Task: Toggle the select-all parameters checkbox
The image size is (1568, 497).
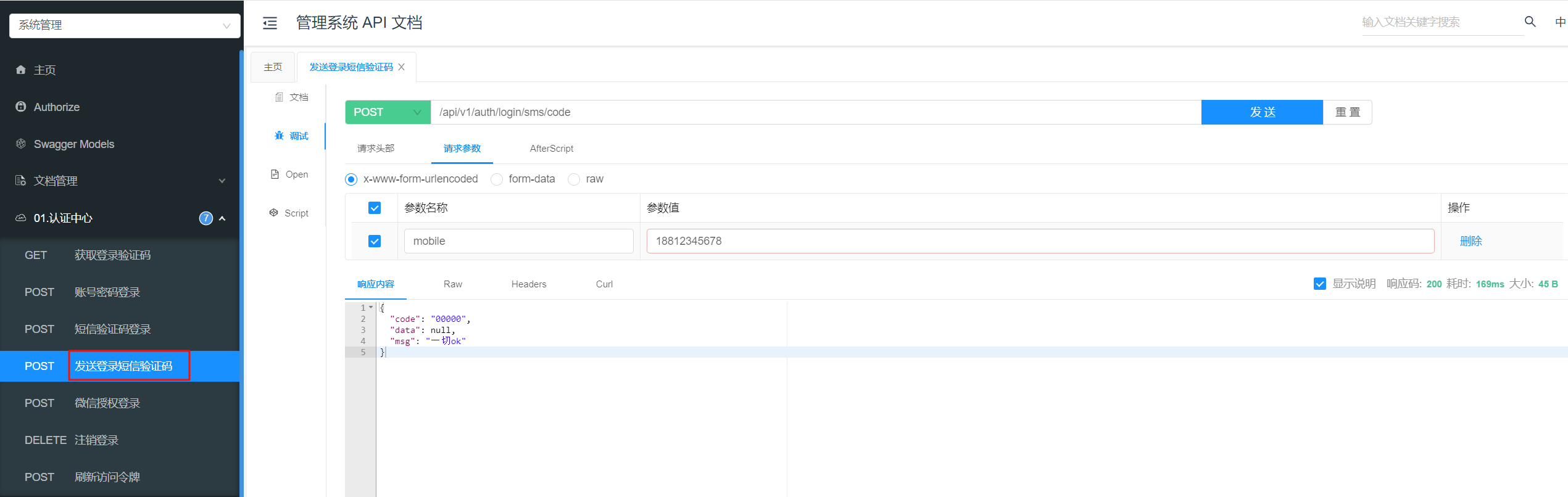Action: point(375,208)
